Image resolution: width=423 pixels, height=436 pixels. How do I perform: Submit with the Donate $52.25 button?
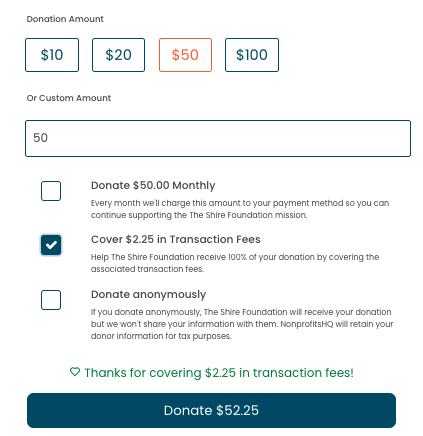click(x=211, y=410)
